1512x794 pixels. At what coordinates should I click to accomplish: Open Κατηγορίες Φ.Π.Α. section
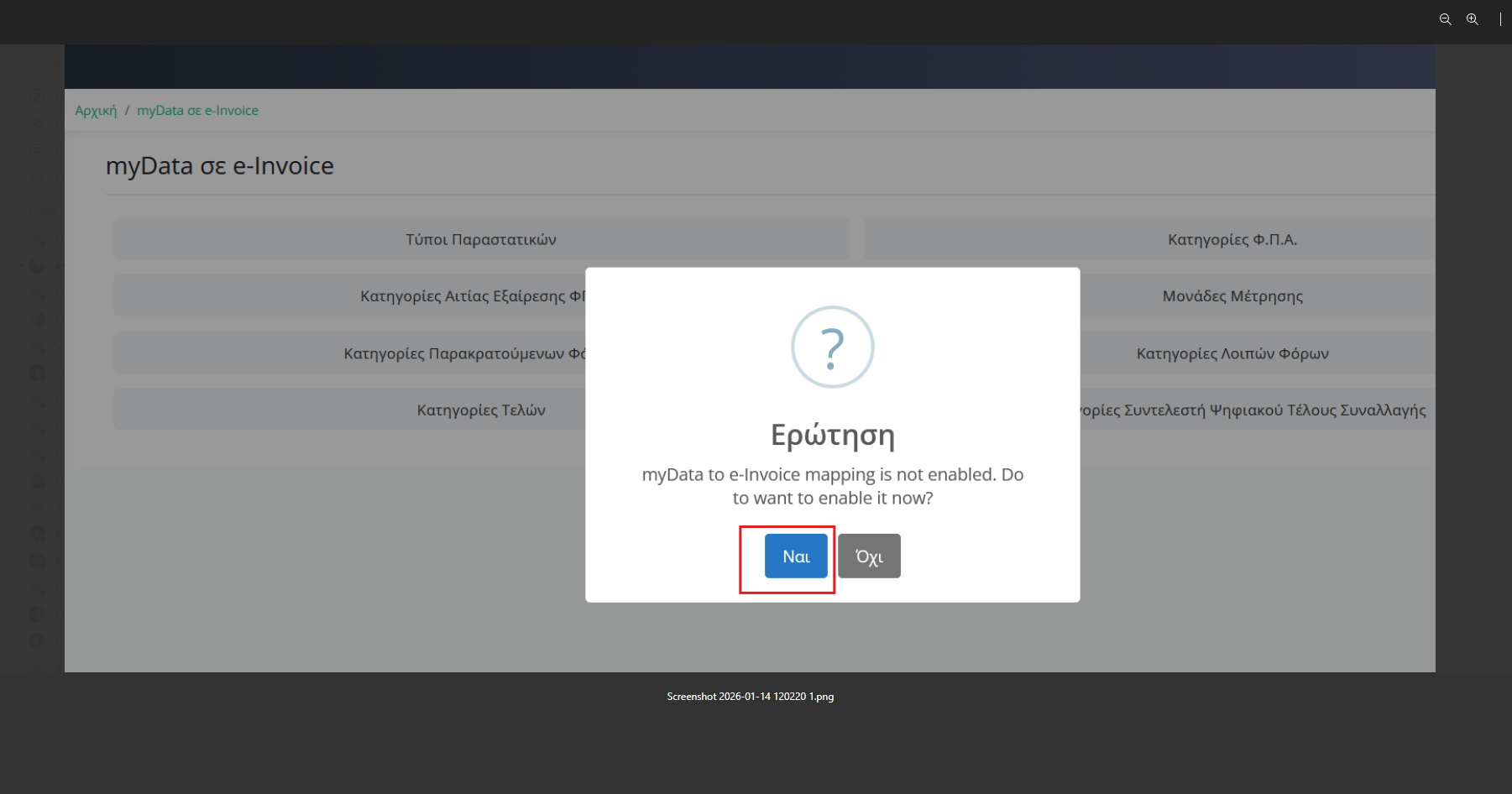tap(1232, 239)
